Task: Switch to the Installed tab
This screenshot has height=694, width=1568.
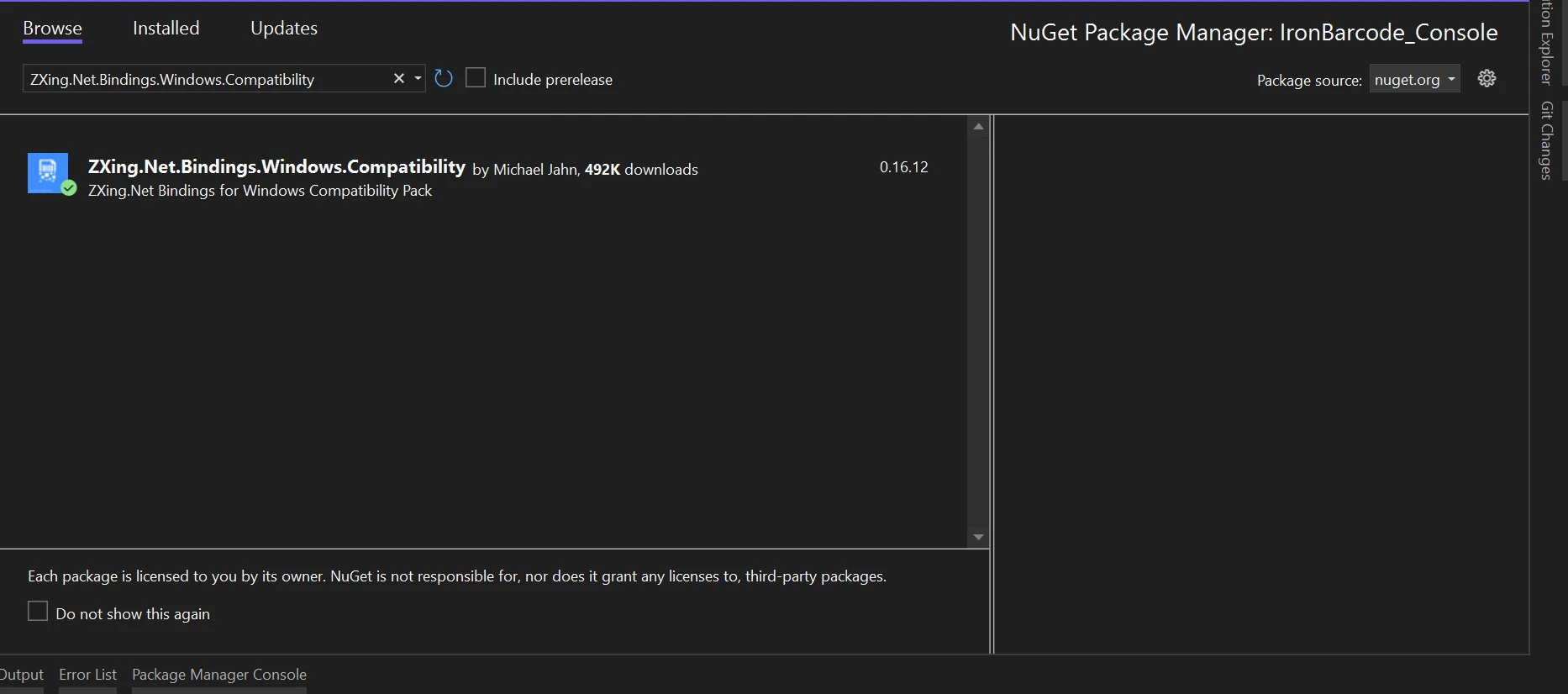Action: [166, 29]
